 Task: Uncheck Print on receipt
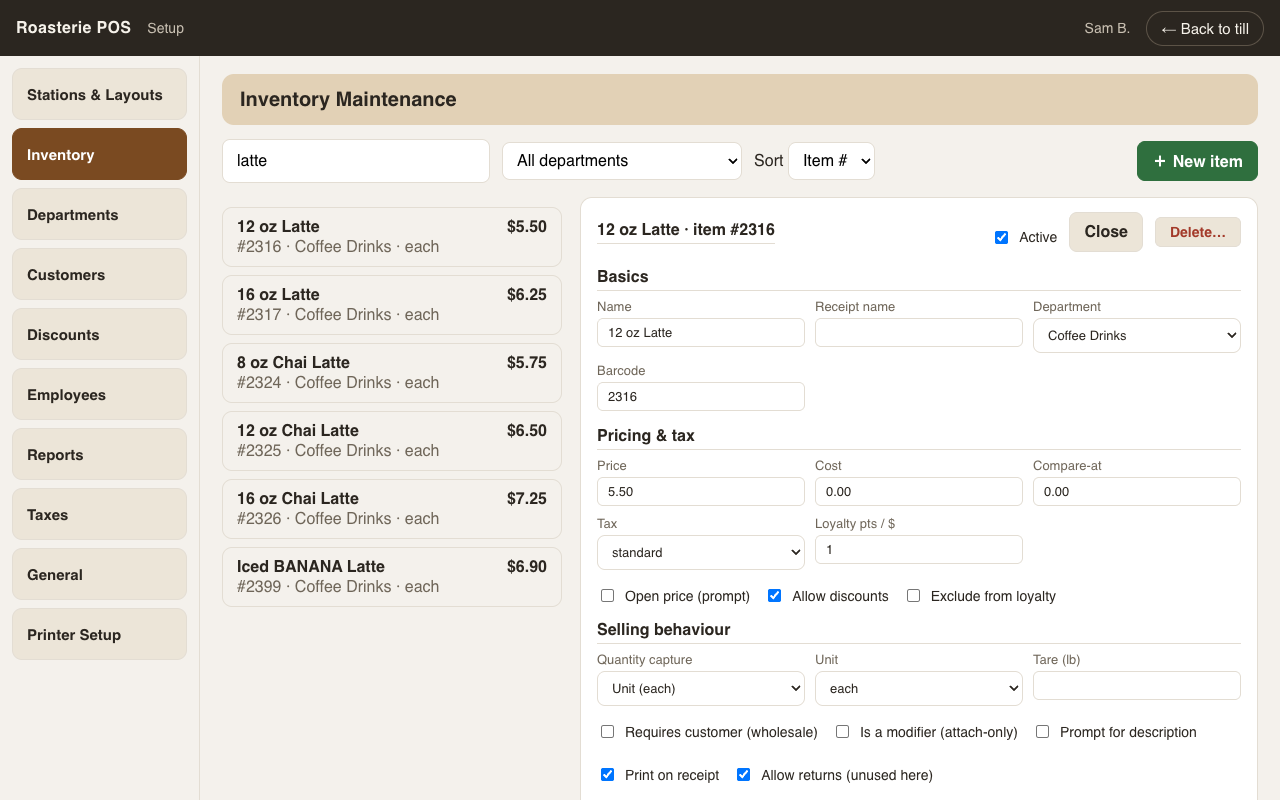point(607,775)
